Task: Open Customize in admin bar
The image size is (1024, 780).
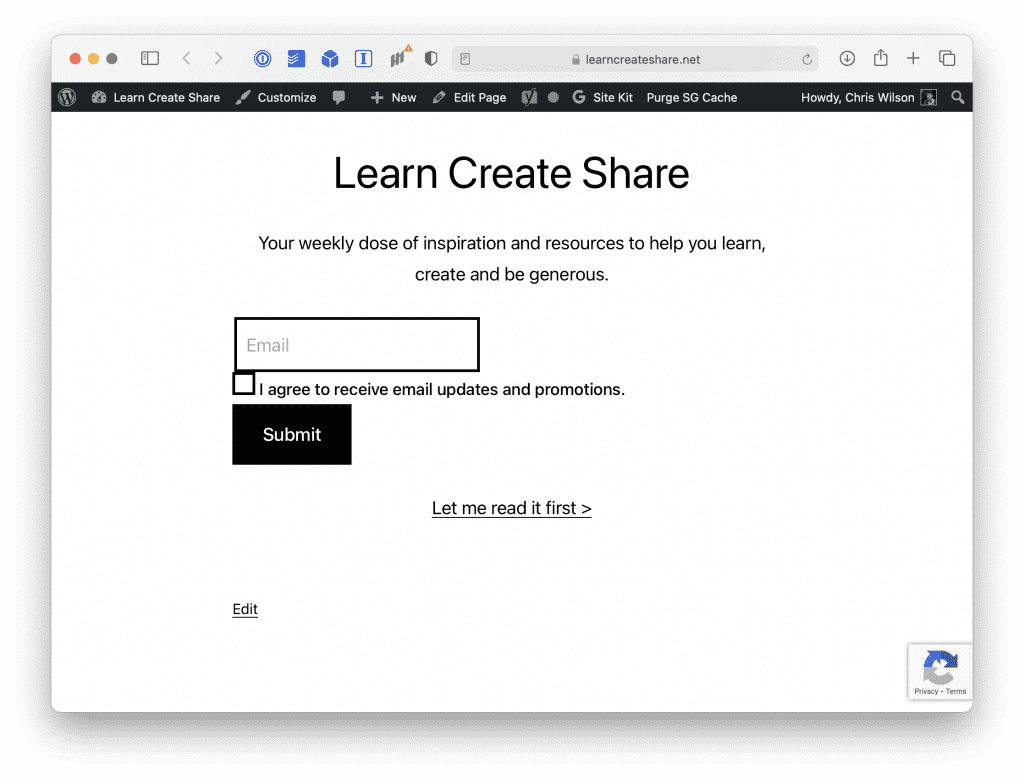Action: (276, 97)
